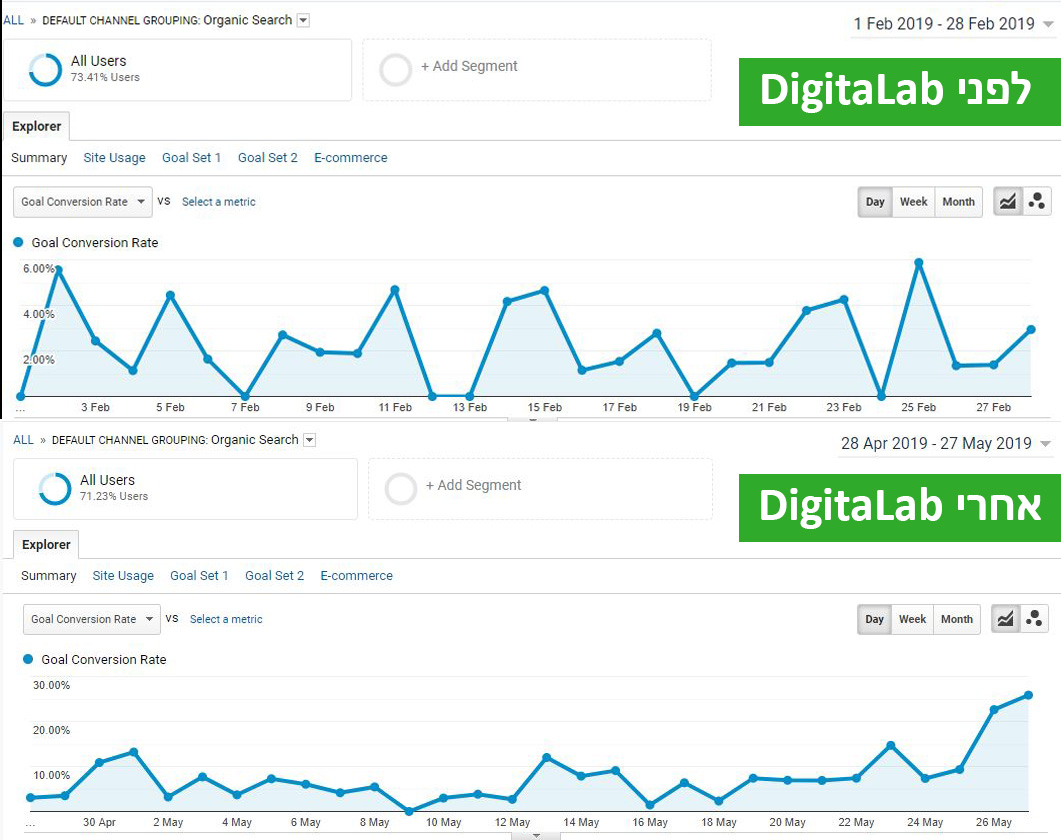
Task: Click the 19 Feb zero data point
Action: pyautogui.click(x=694, y=396)
